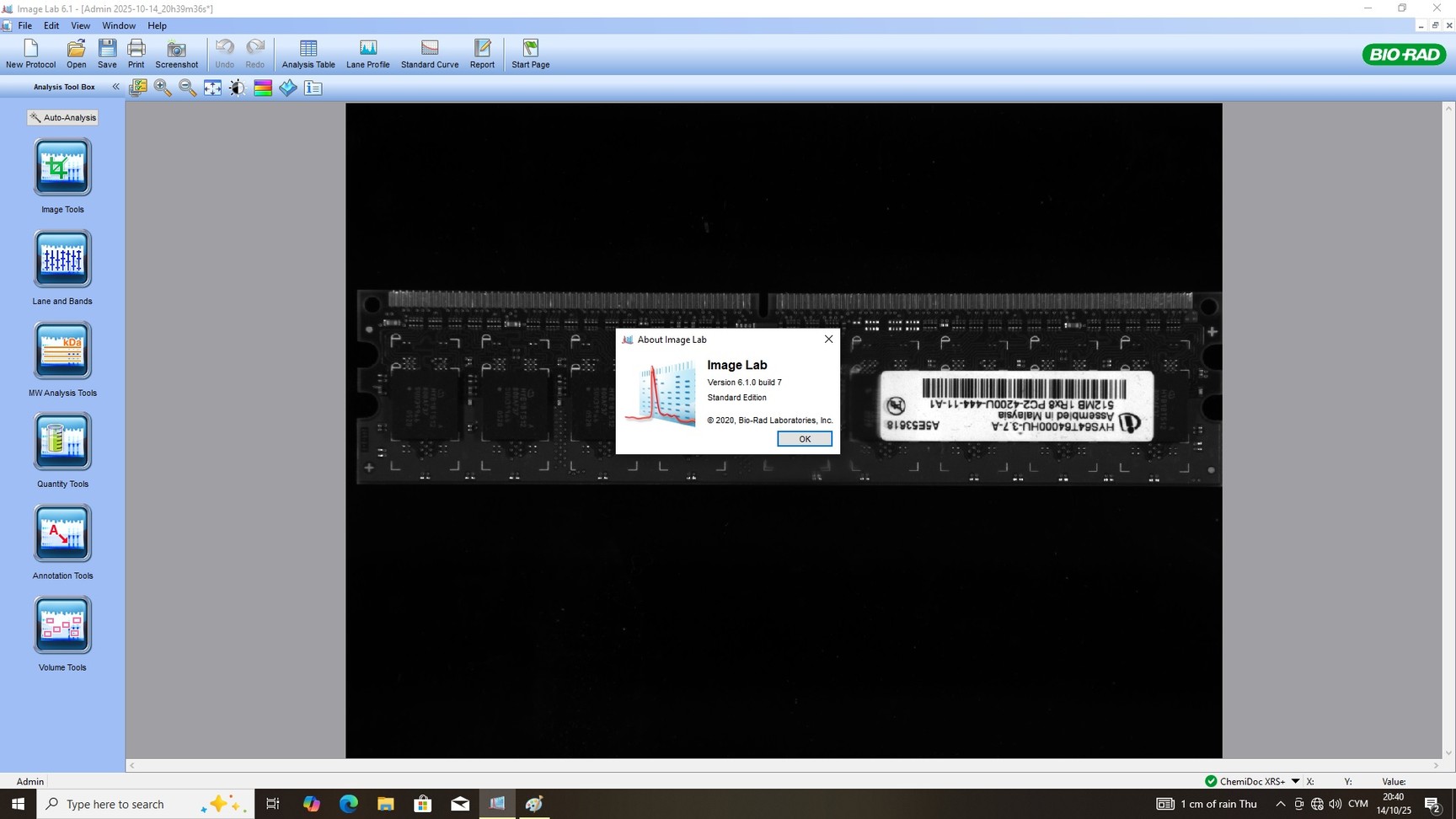The width and height of the screenshot is (1456, 819).
Task: Open the Window menu
Action: [x=118, y=25]
